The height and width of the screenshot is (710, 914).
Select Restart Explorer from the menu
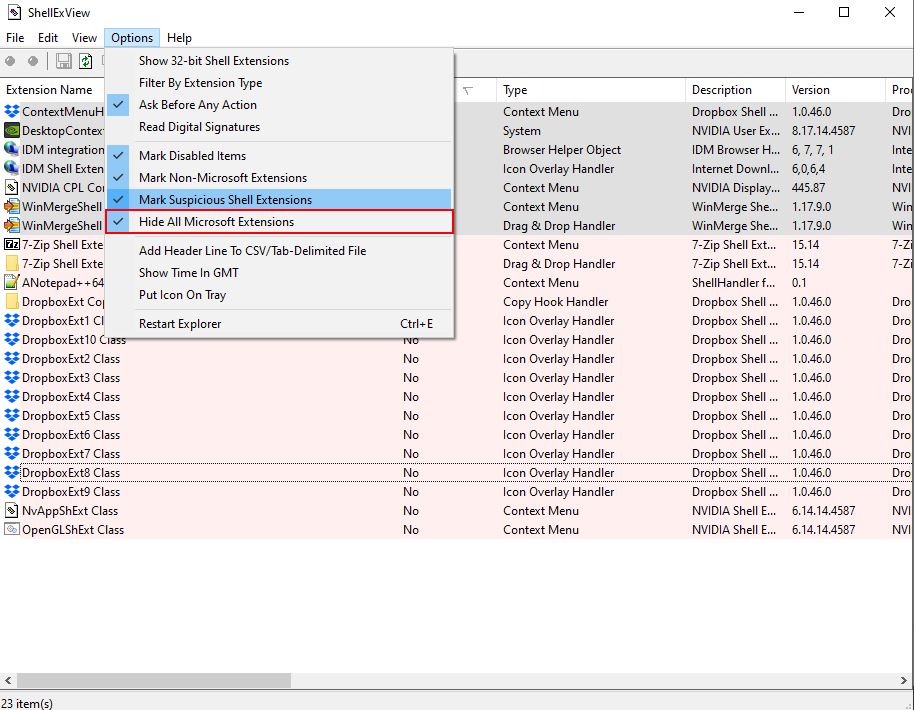[x=279, y=324]
